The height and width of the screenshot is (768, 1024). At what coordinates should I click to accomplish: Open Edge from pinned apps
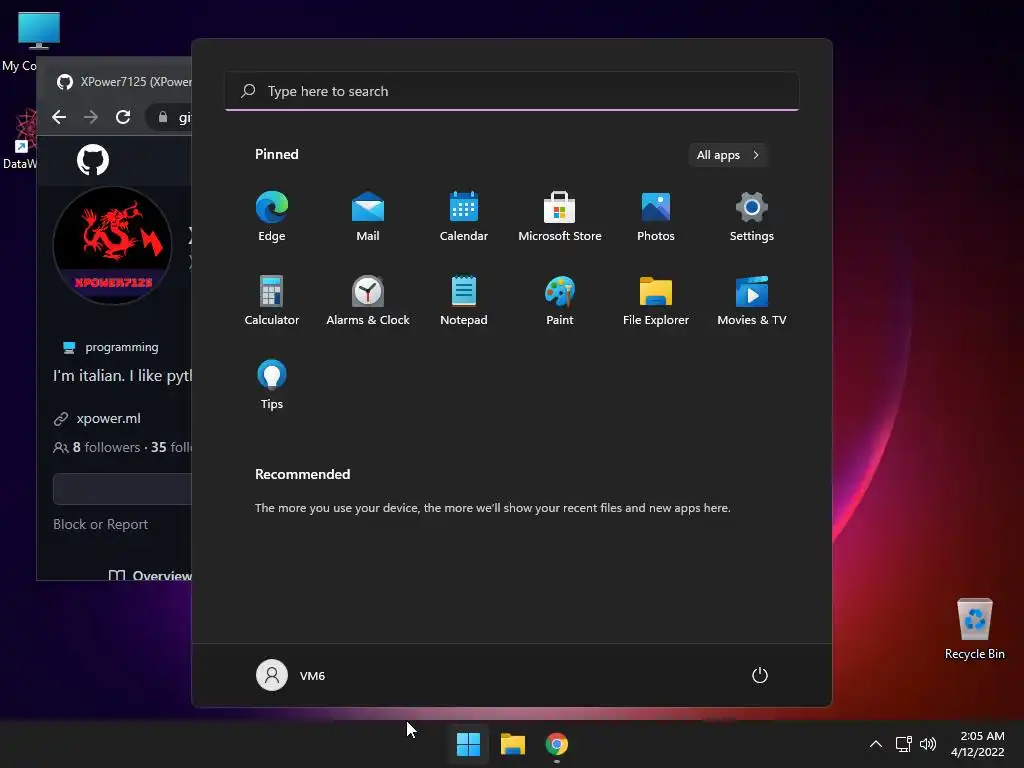(272, 217)
